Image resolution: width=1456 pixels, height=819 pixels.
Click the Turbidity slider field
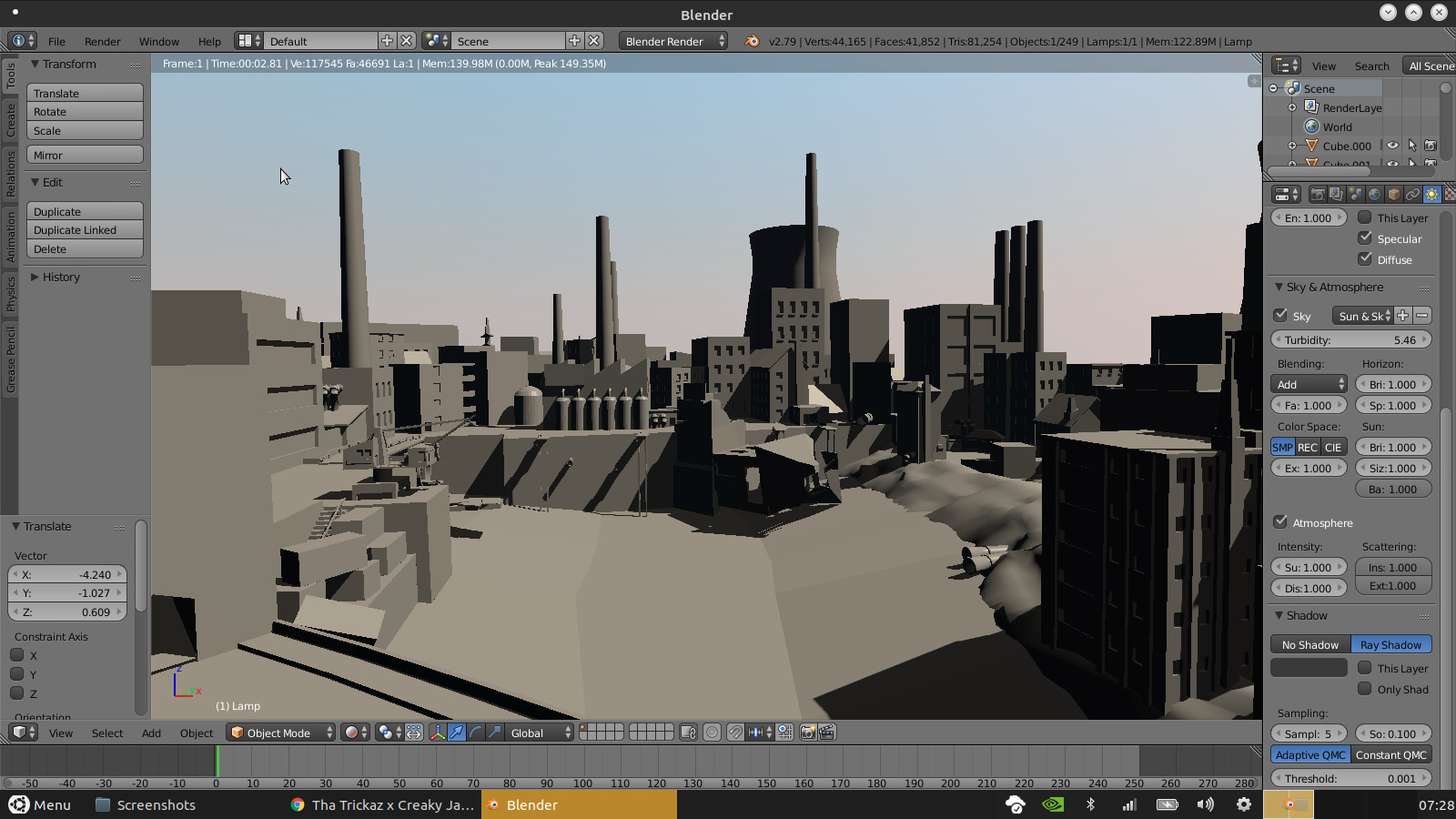coord(1350,339)
